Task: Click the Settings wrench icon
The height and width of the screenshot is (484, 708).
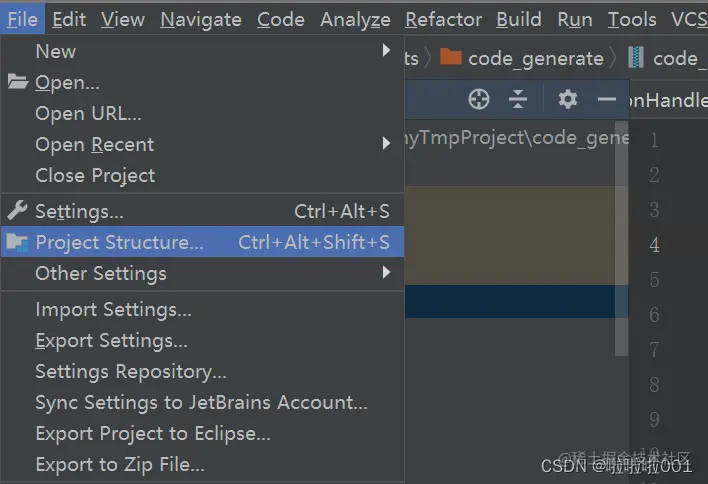Action: point(17,211)
